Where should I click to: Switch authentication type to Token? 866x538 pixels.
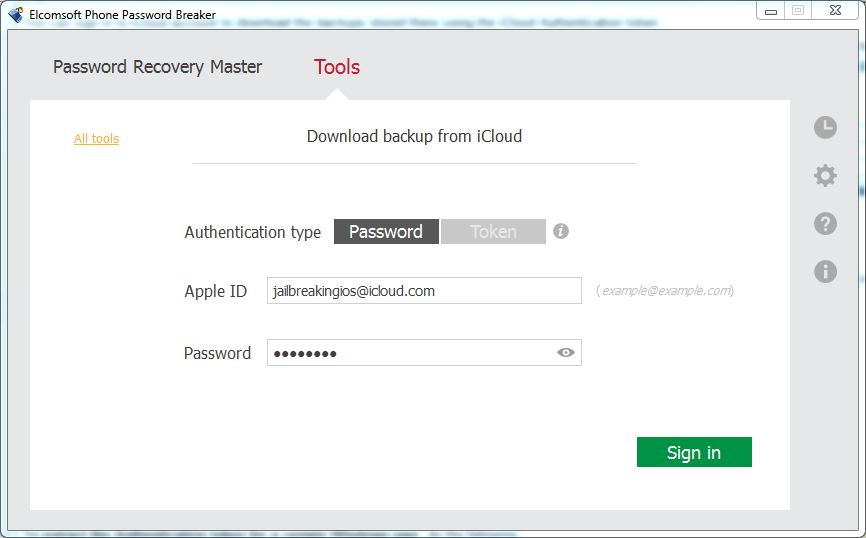pyautogui.click(x=493, y=231)
